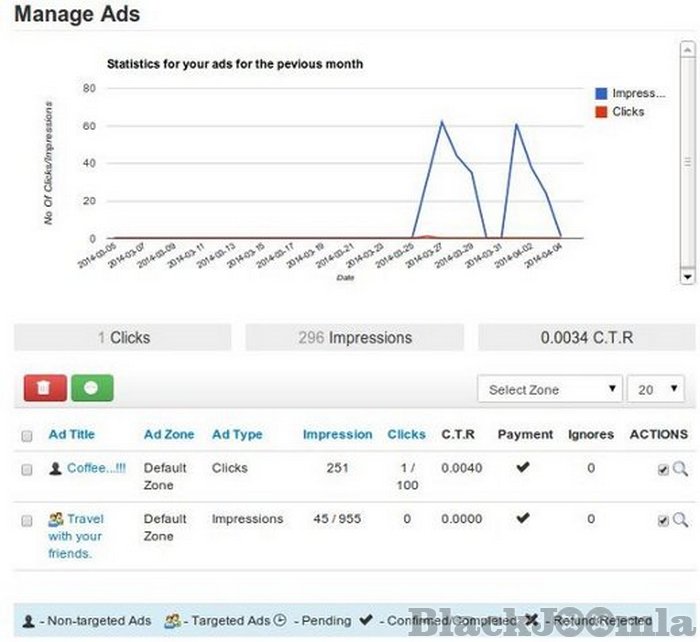Click the green add button

pos(92,389)
